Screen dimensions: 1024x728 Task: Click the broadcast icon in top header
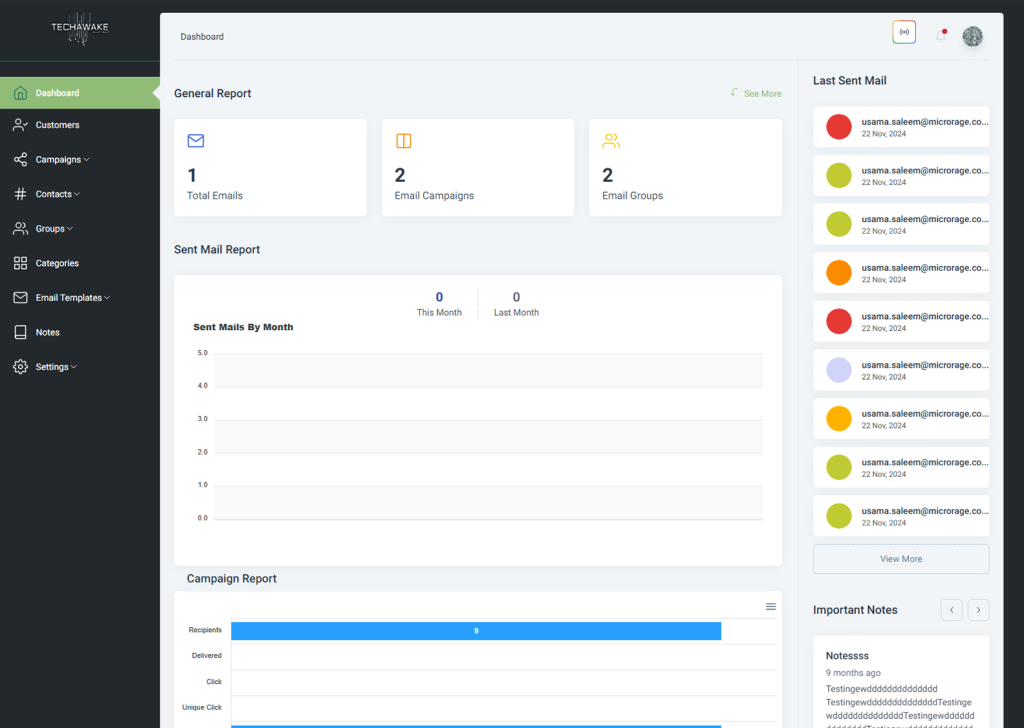tap(904, 33)
